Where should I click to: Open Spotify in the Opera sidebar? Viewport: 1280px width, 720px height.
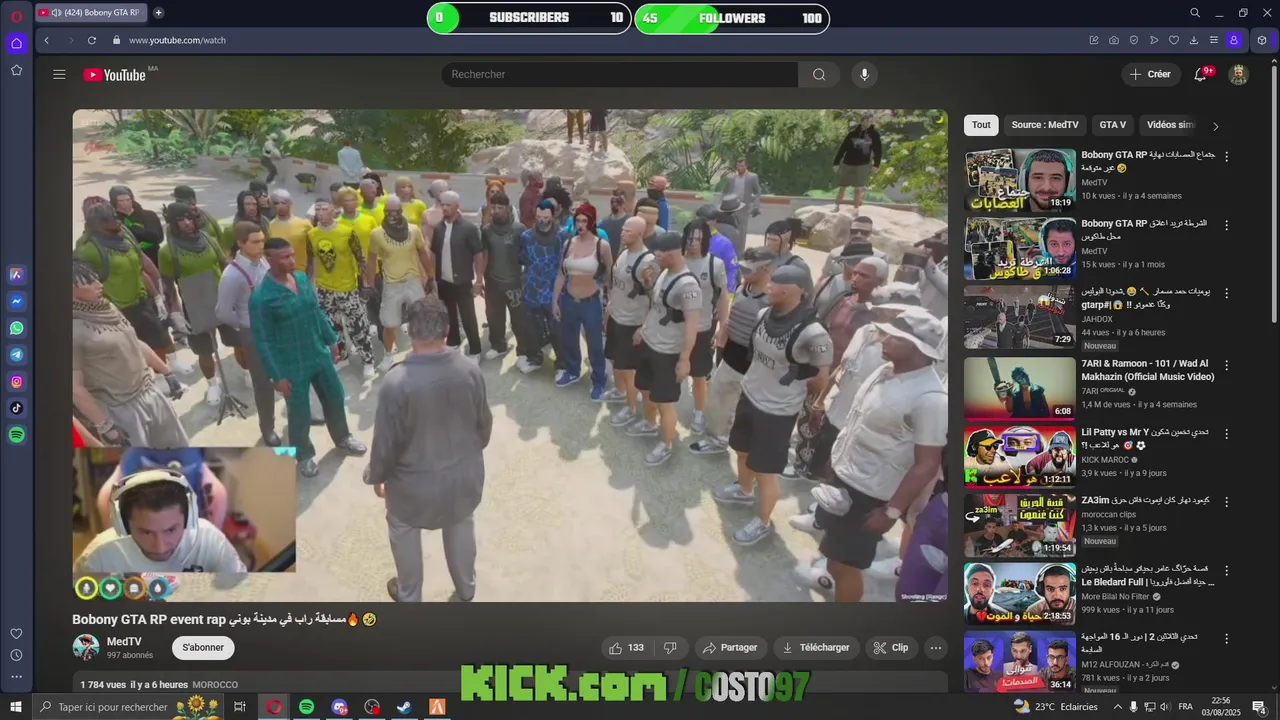coord(16,435)
